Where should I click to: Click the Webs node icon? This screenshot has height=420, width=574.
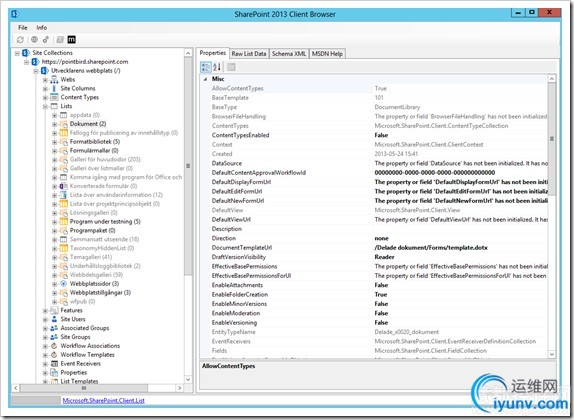point(54,79)
